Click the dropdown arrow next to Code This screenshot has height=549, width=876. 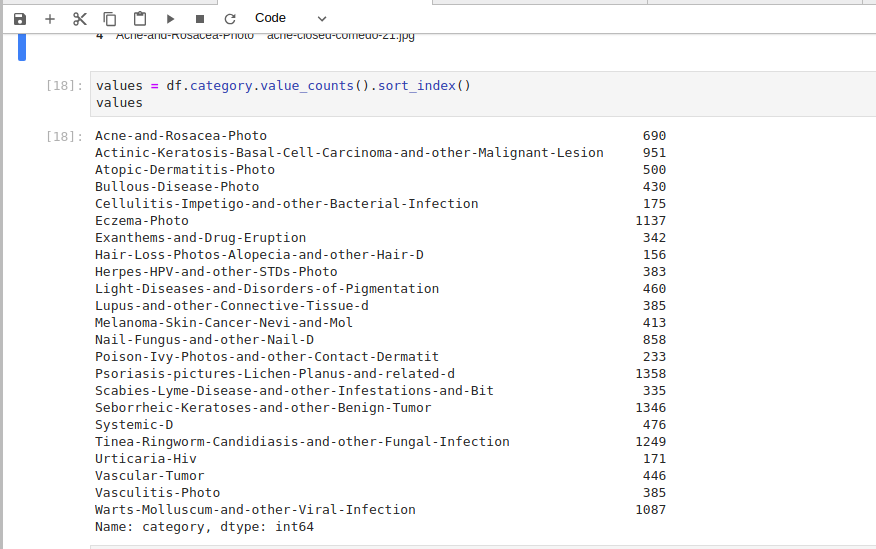tap(321, 19)
